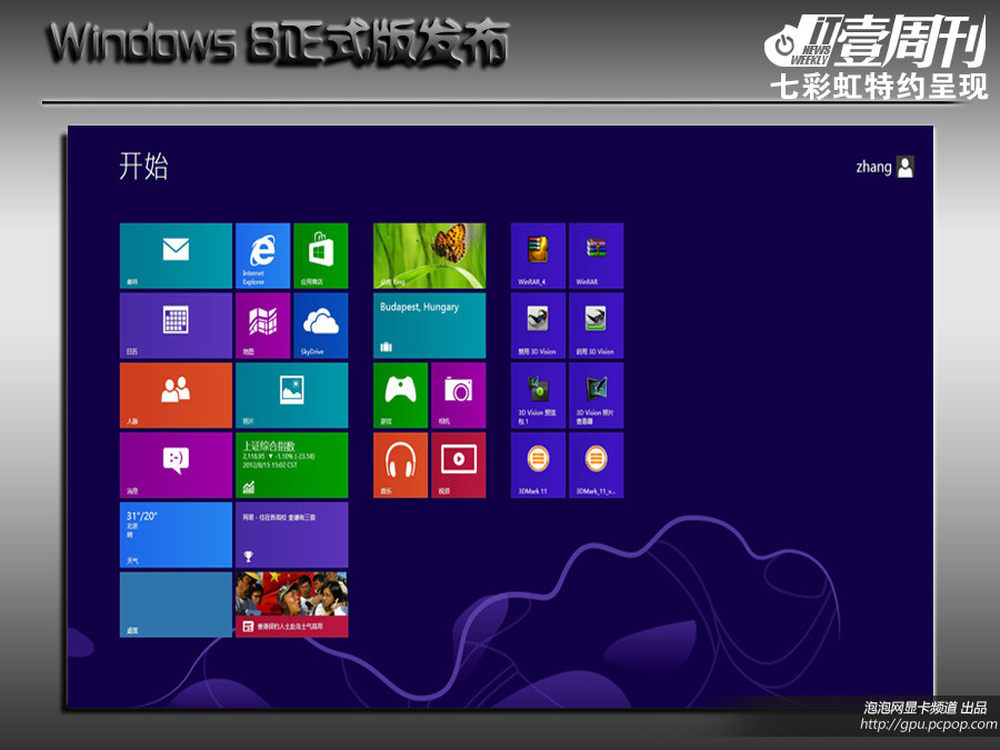The width and height of the screenshot is (1000, 750).
Task: Open the green Store shopping bag tile
Action: pos(321,256)
